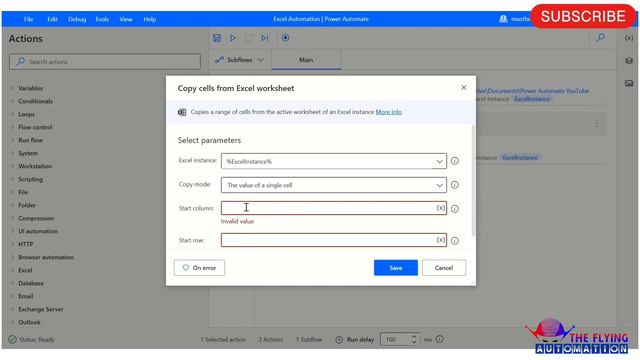Screen dimensions: 640x360
Task: Click info icon next to Excel instance
Action: click(455, 161)
